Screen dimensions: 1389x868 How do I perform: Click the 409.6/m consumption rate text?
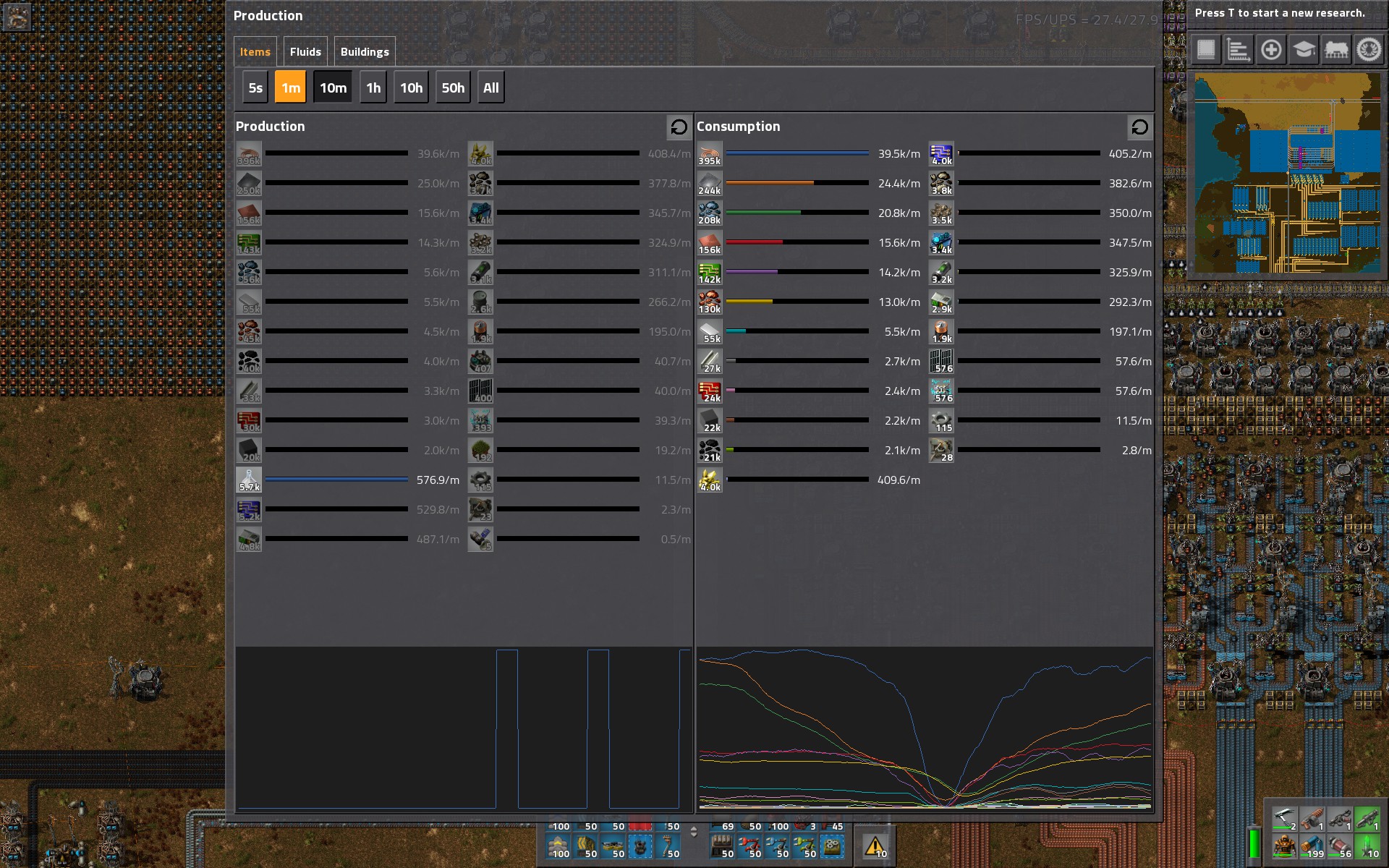pyautogui.click(x=899, y=480)
